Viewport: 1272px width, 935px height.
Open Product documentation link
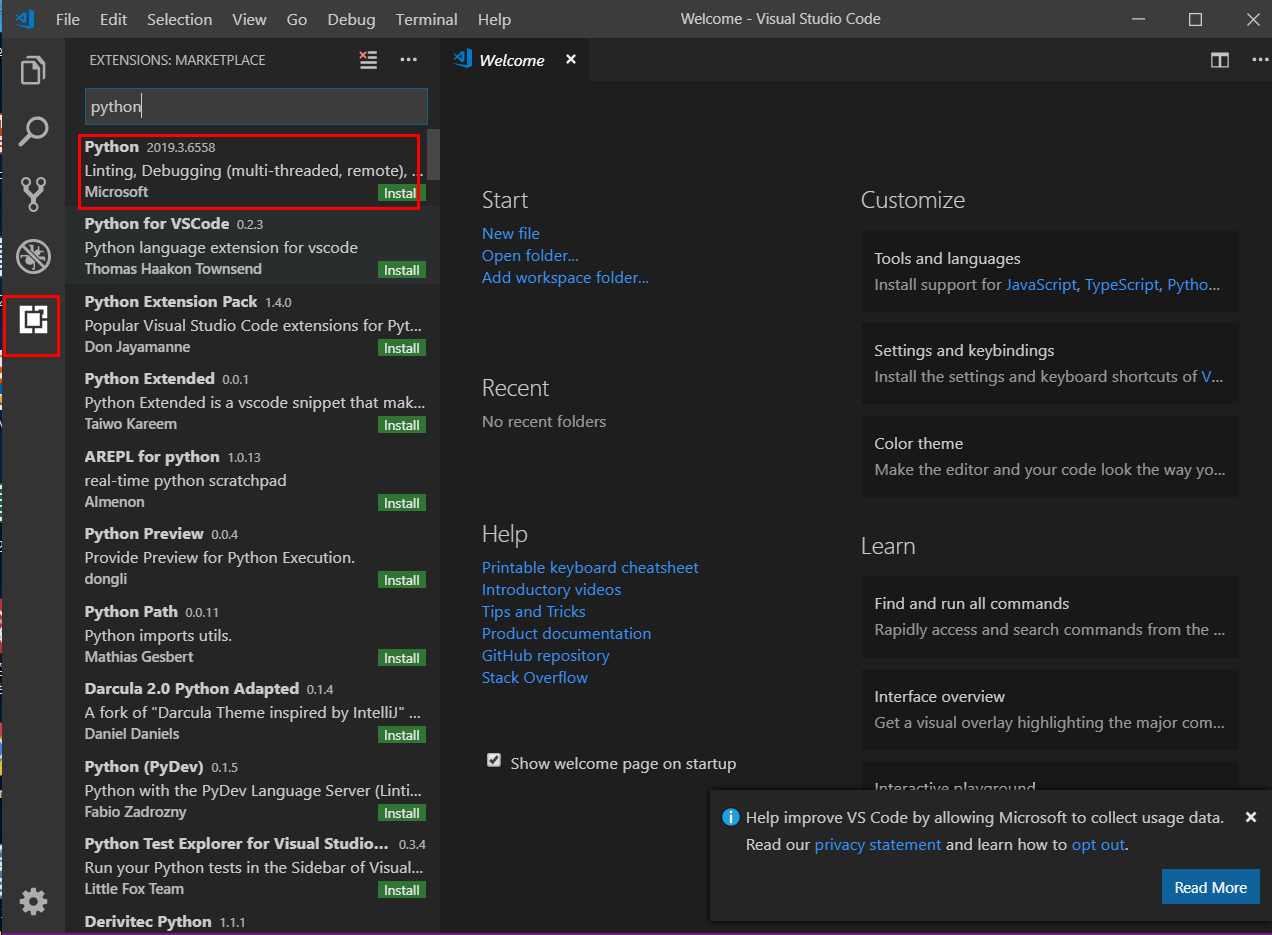(x=566, y=633)
